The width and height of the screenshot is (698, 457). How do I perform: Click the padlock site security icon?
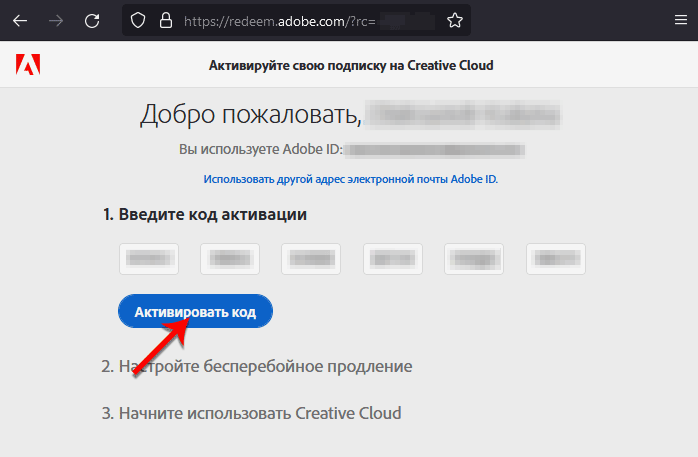(x=166, y=20)
